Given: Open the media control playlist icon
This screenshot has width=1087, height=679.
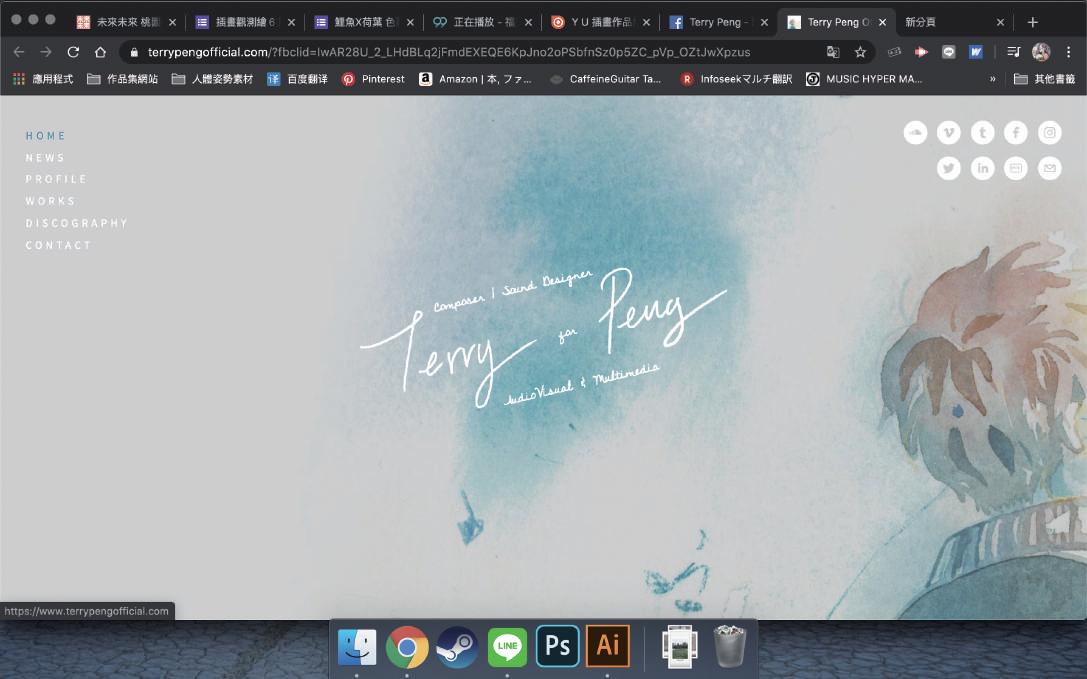Looking at the screenshot, I should pos(1013,52).
